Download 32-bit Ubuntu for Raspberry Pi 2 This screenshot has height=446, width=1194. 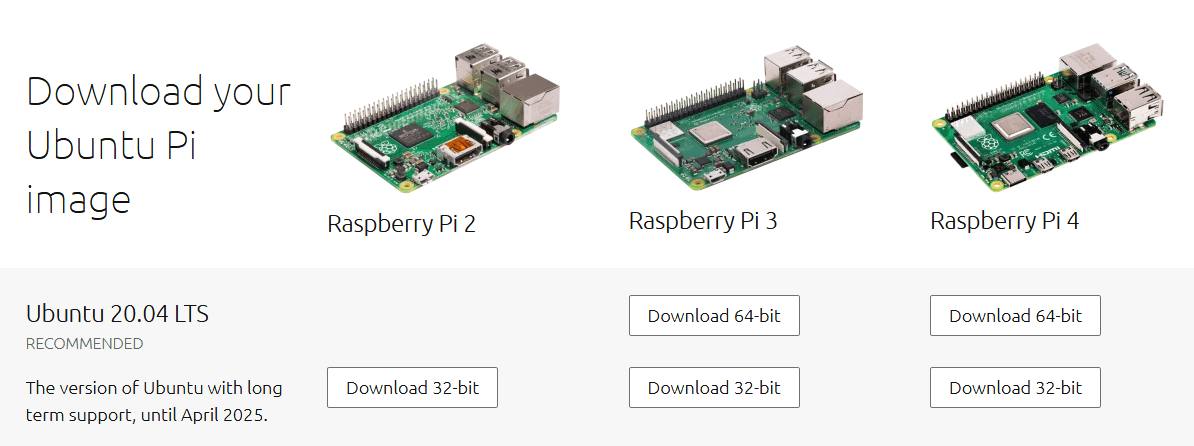(413, 387)
